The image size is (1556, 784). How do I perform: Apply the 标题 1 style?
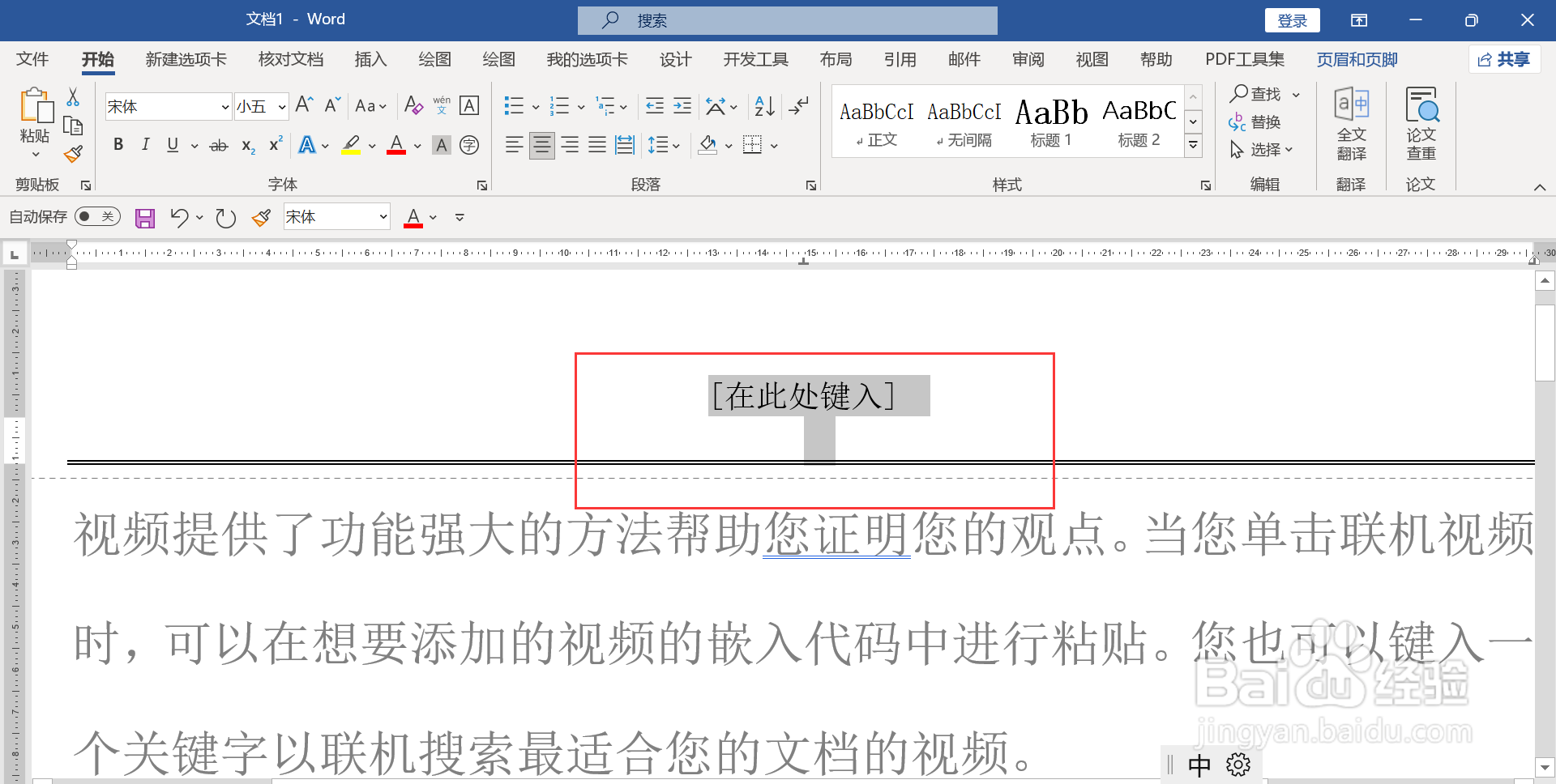(1051, 121)
